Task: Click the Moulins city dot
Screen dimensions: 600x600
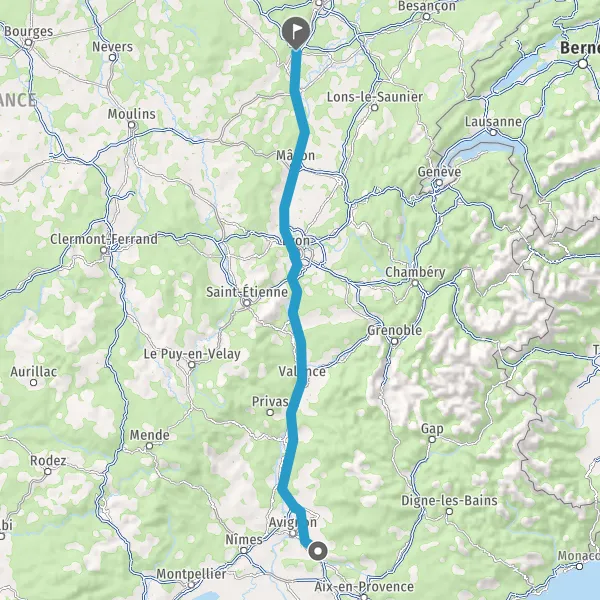Action: [132, 125]
